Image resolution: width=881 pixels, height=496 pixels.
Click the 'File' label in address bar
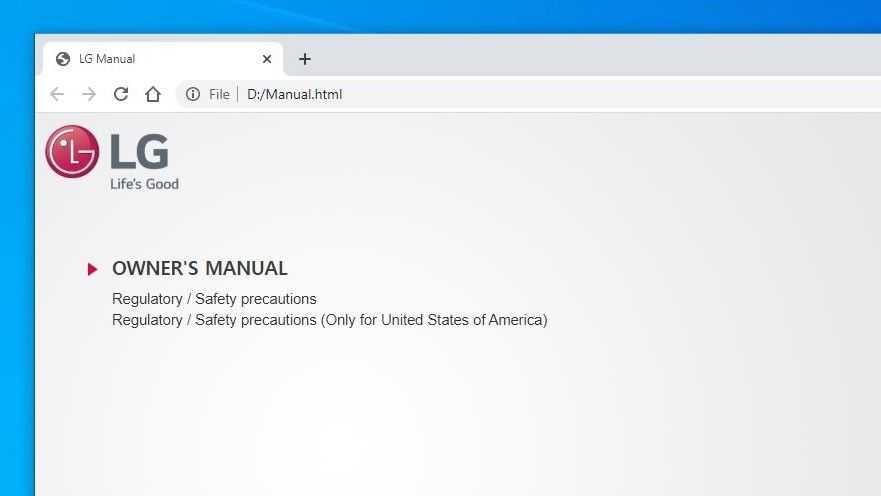[219, 94]
